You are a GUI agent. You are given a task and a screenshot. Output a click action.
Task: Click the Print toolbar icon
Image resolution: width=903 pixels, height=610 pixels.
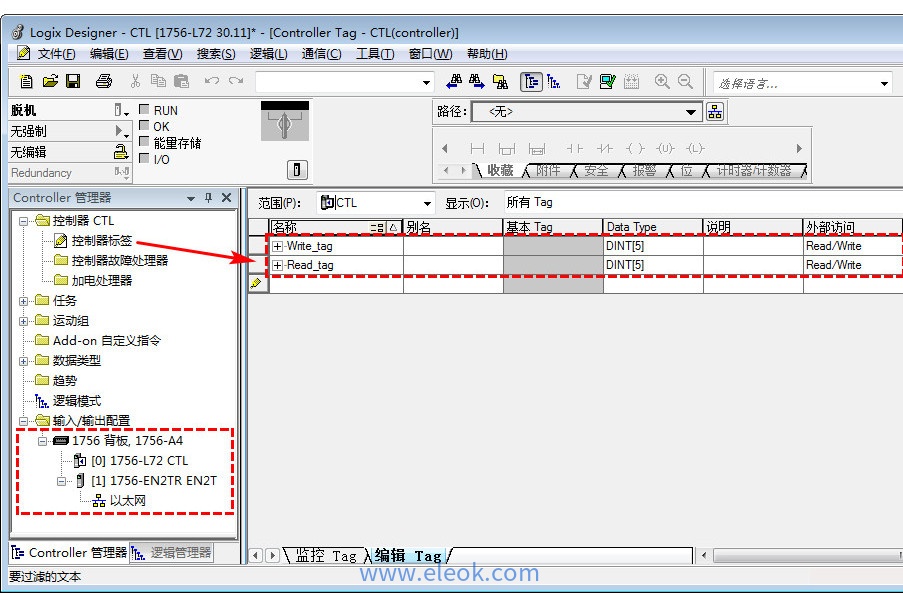pyautogui.click(x=103, y=82)
